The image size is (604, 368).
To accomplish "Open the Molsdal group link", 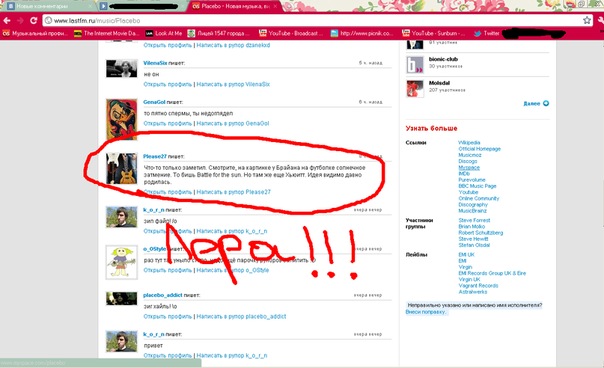I will coord(439,83).
